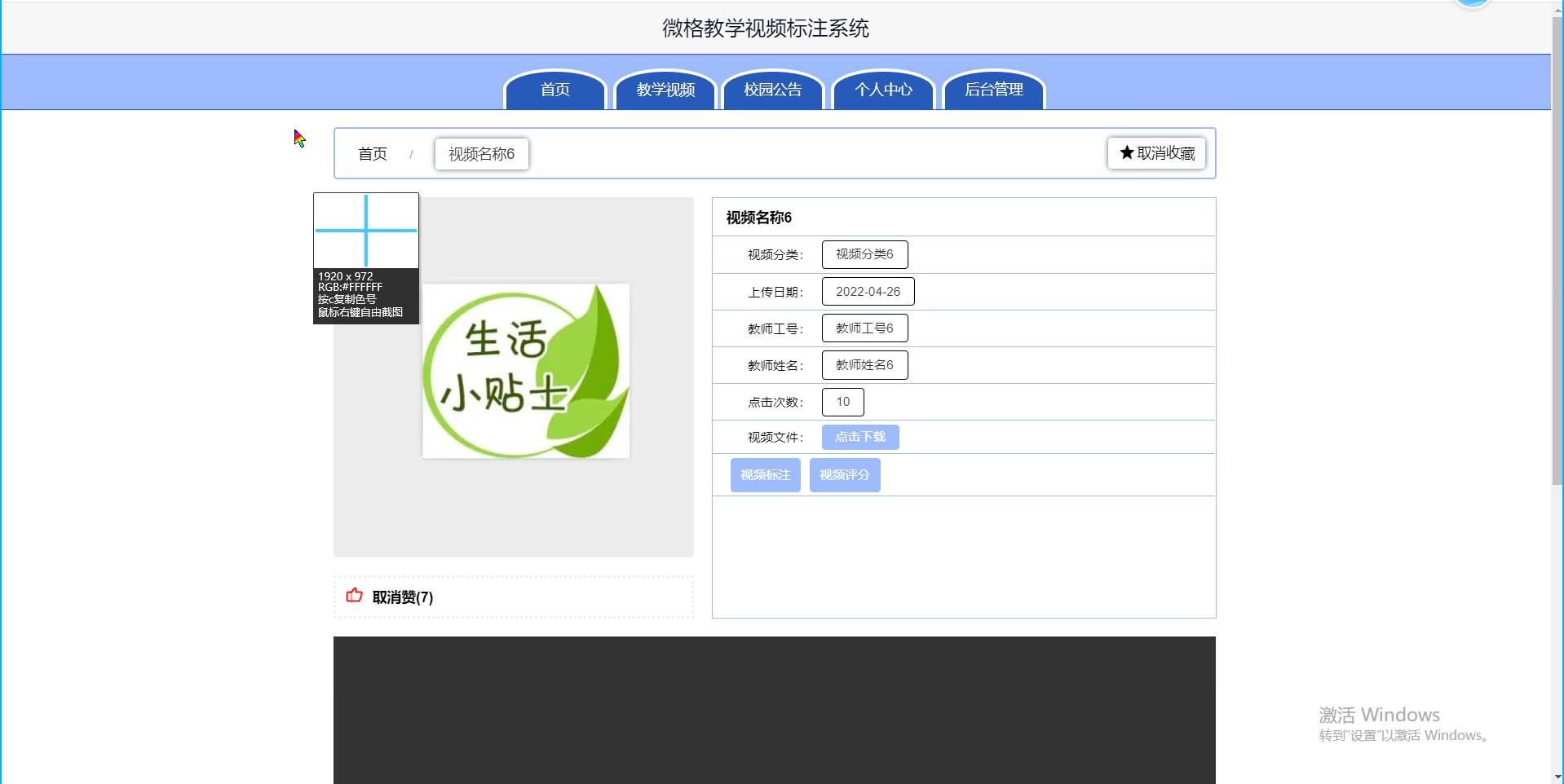1564x784 pixels.
Task: Open the 首页 navigation tab
Action: tap(555, 90)
